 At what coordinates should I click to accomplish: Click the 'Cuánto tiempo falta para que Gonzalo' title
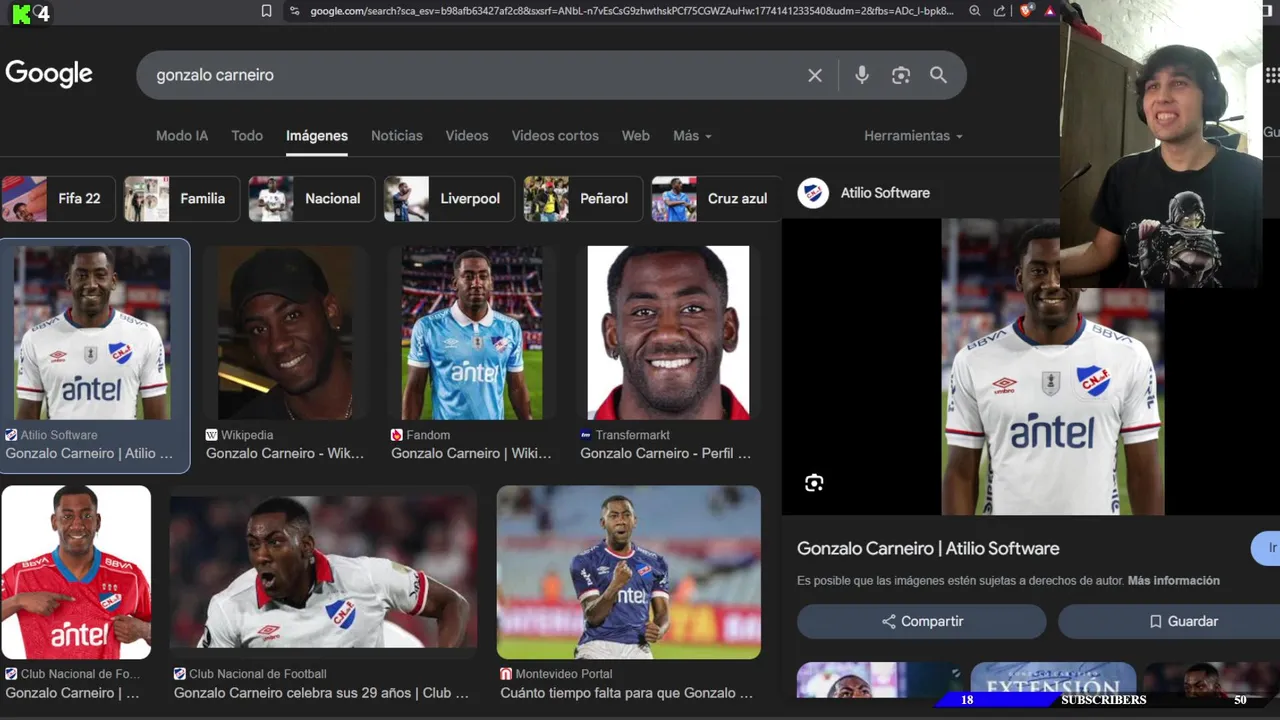pos(627,692)
